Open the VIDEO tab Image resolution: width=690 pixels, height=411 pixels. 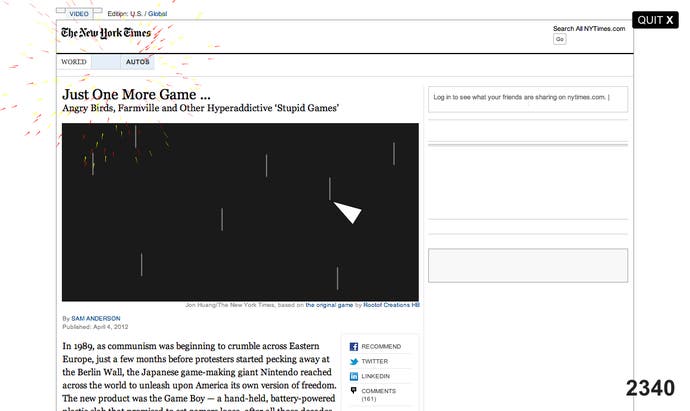79,14
